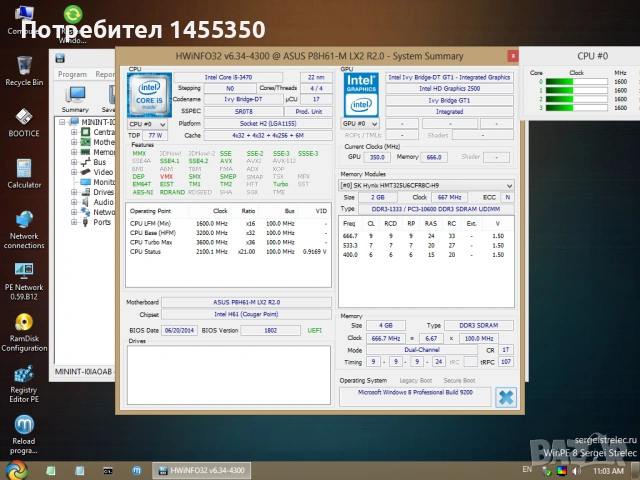Open the Program menu
Image resolution: width=640 pixels, height=480 pixels.
tap(72, 74)
